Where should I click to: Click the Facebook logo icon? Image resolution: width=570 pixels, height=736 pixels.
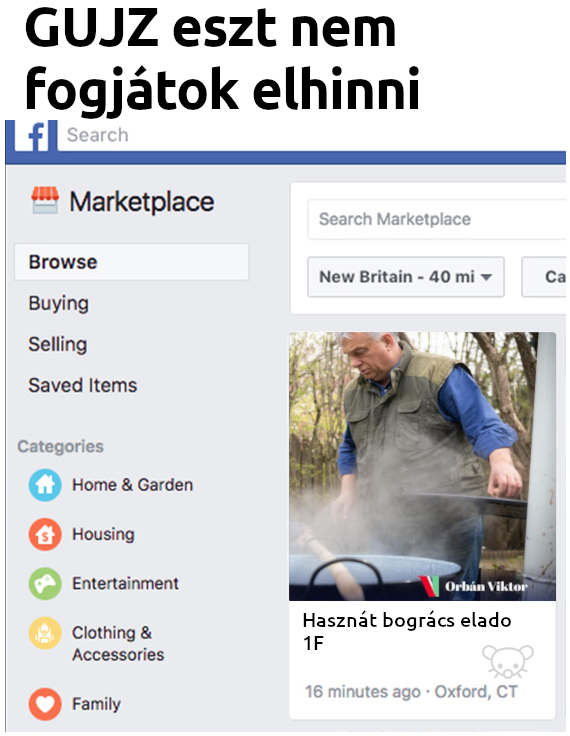[x=36, y=136]
